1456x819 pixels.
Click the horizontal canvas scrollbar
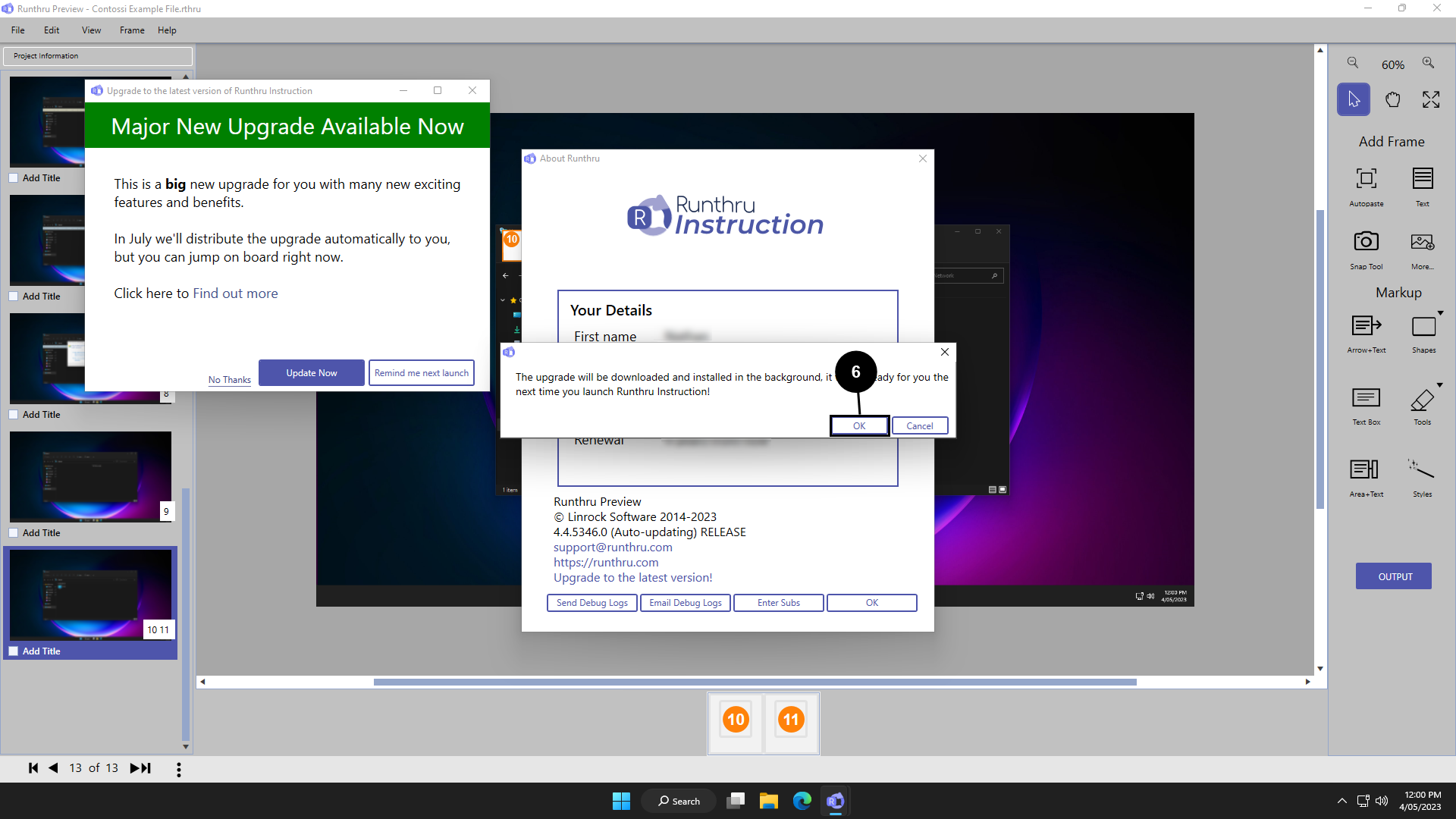click(x=755, y=682)
